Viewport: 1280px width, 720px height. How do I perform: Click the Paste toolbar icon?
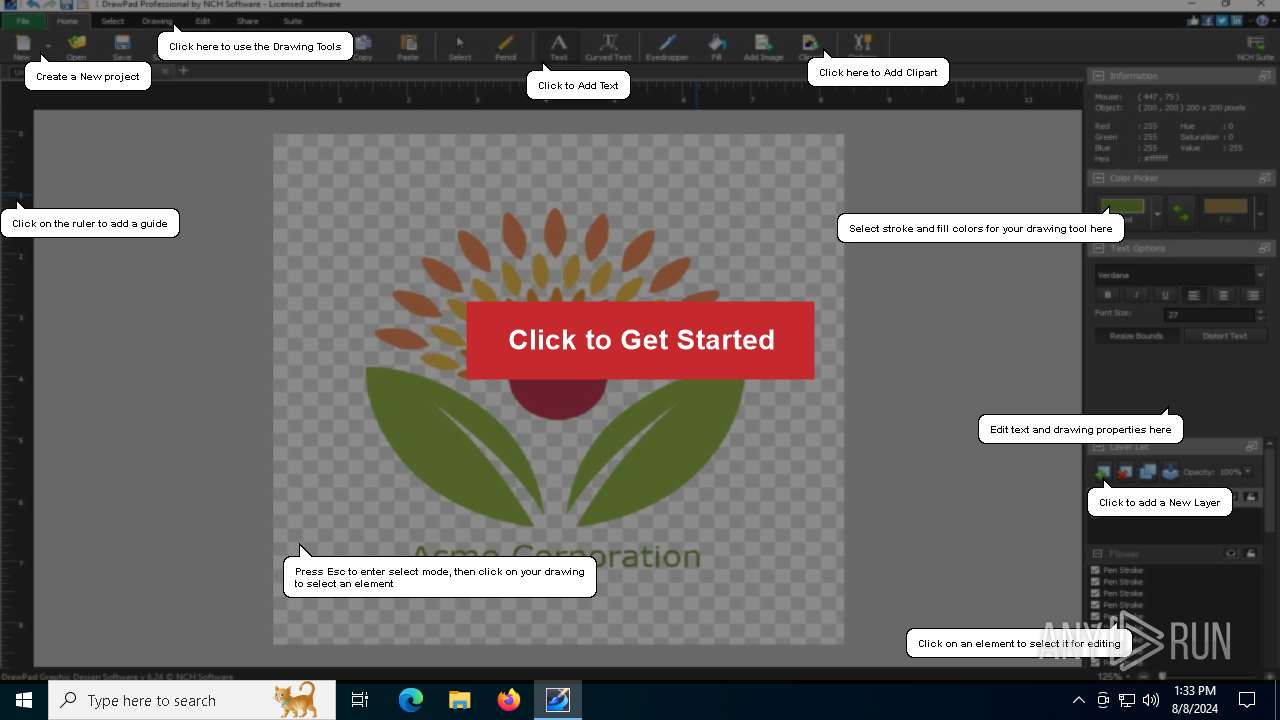[408, 46]
